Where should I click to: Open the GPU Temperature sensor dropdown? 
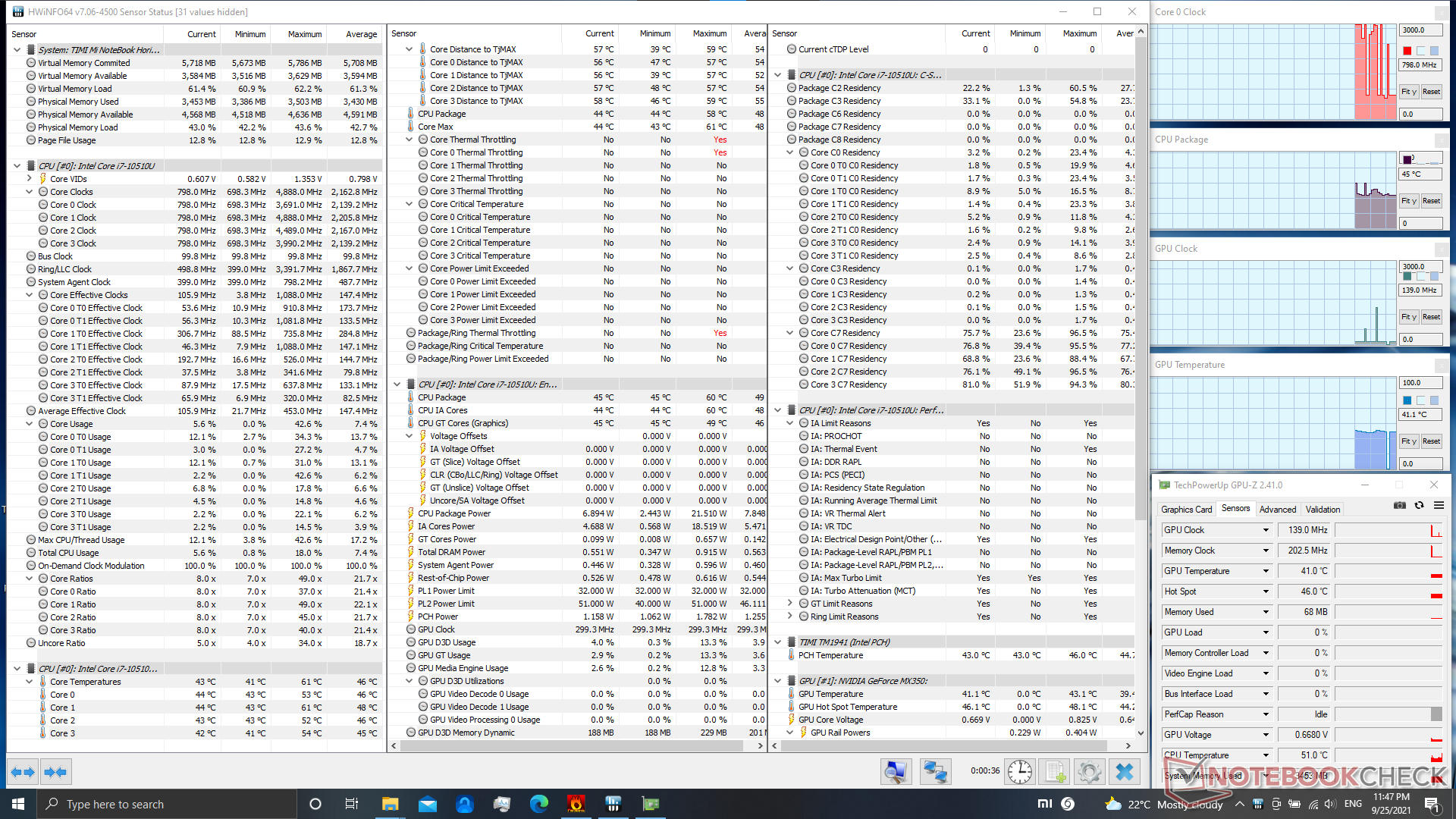(x=1266, y=571)
